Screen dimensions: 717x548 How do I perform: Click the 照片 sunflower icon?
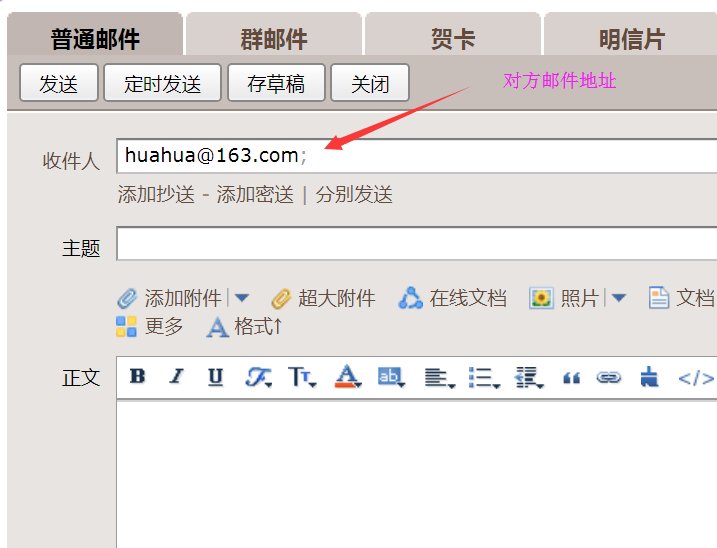tap(541, 298)
